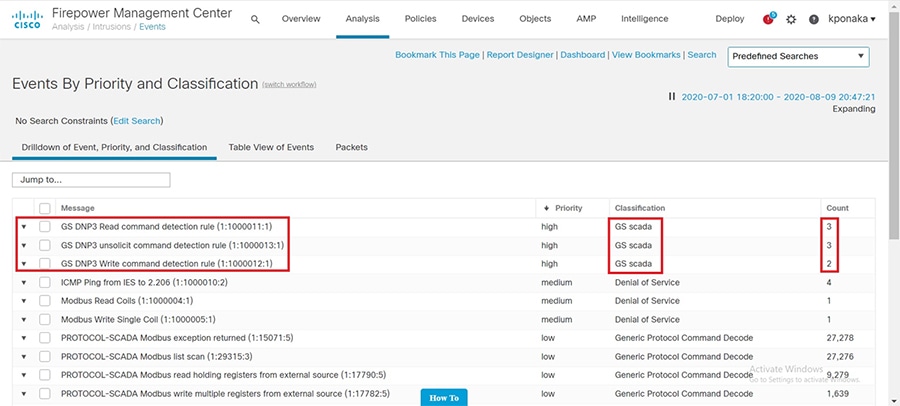
Task: Check the GS DNP3 Write command row
Action: coord(45,264)
